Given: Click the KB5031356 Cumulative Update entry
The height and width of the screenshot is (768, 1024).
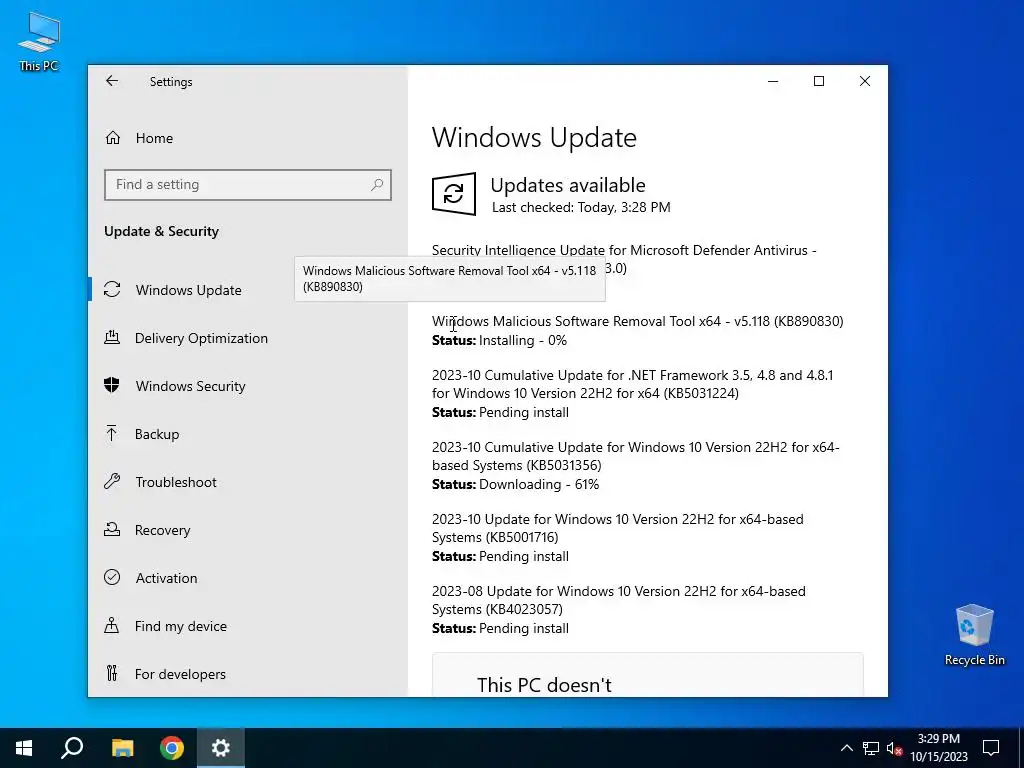Looking at the screenshot, I should pos(635,456).
